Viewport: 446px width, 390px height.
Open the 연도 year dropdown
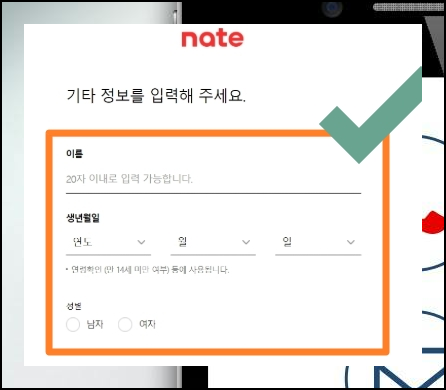108,242
